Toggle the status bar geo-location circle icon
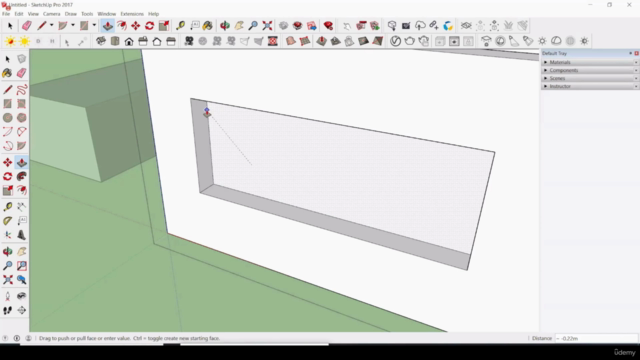640x360 pixels. tap(17, 338)
